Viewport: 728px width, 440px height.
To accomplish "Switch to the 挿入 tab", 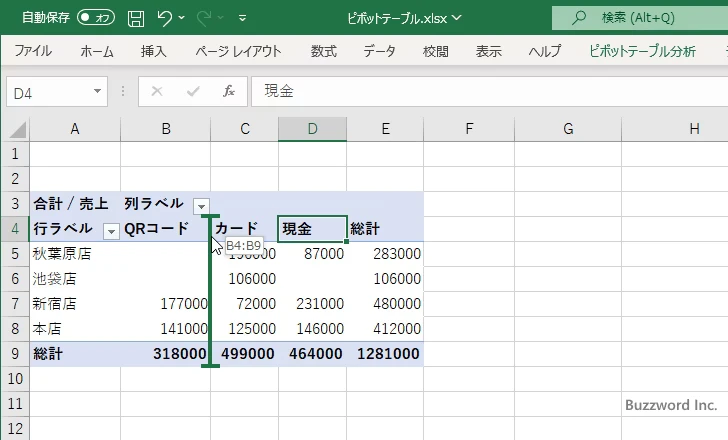I will [153, 51].
